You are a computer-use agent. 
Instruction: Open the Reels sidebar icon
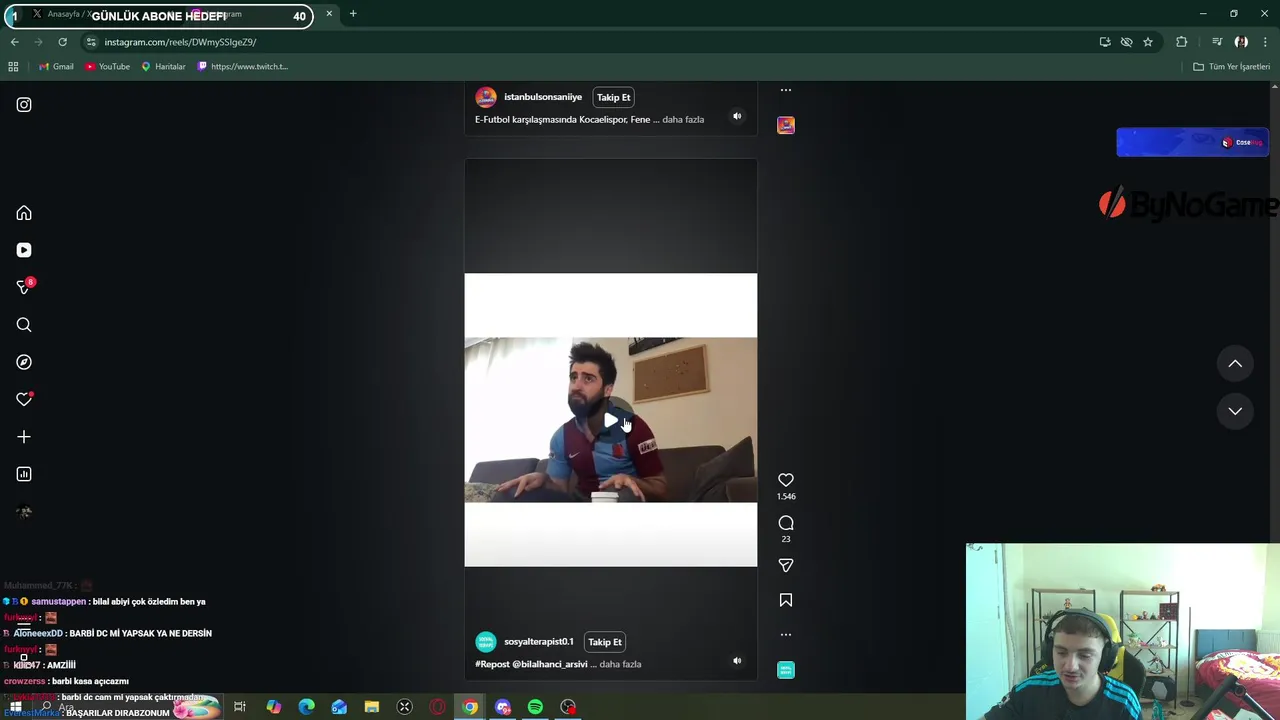[24, 250]
